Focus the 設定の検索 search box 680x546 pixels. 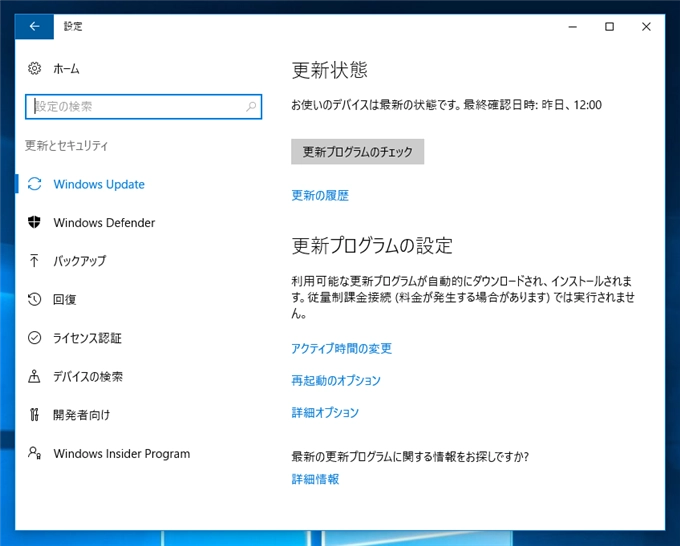[x=144, y=106]
